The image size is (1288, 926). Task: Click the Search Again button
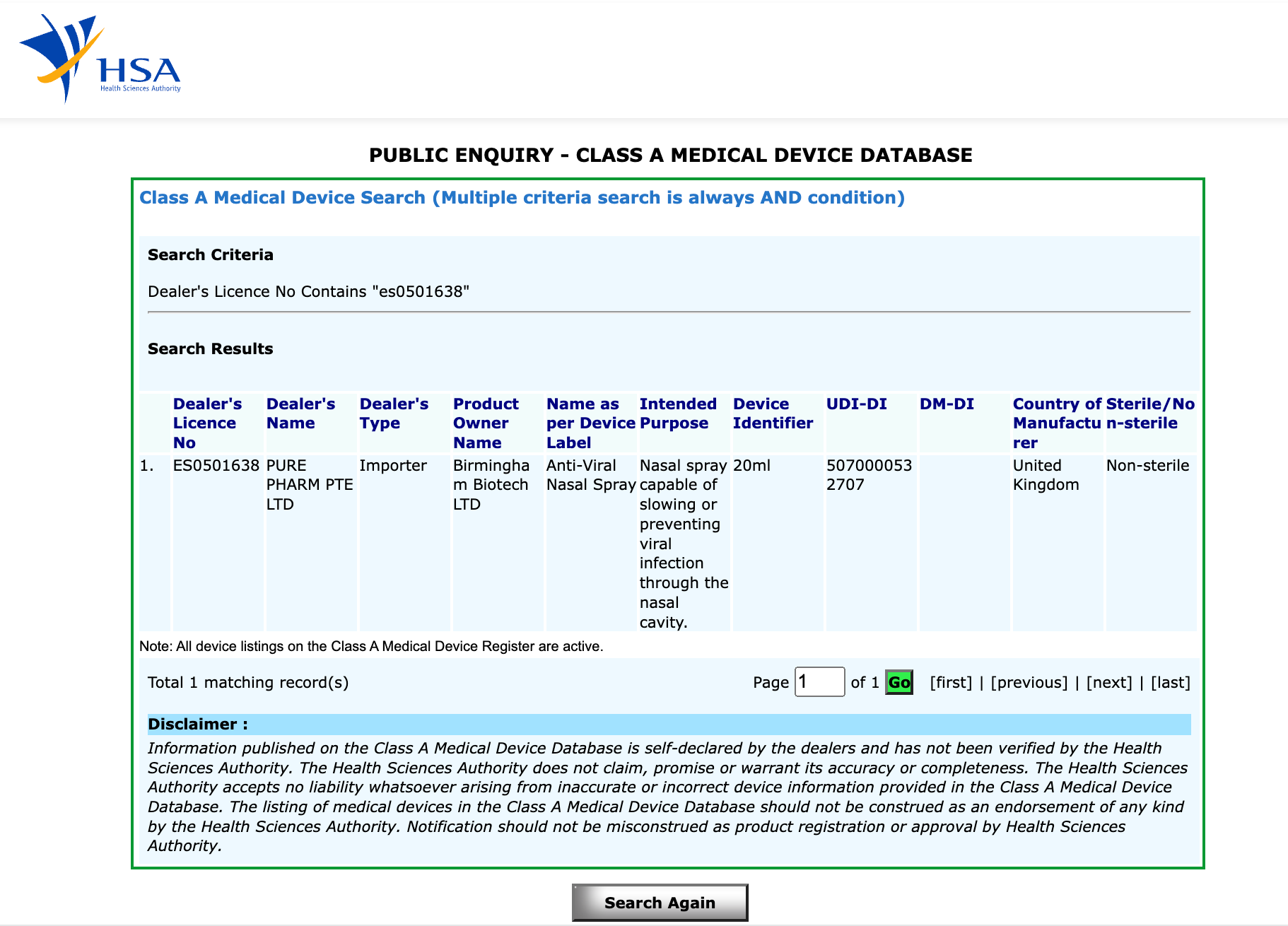point(660,903)
